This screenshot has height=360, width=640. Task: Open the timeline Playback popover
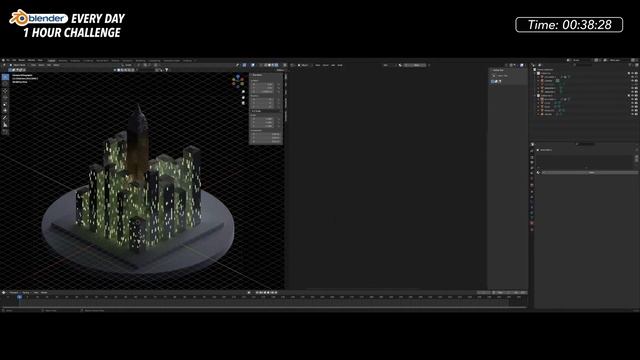pos(13,292)
